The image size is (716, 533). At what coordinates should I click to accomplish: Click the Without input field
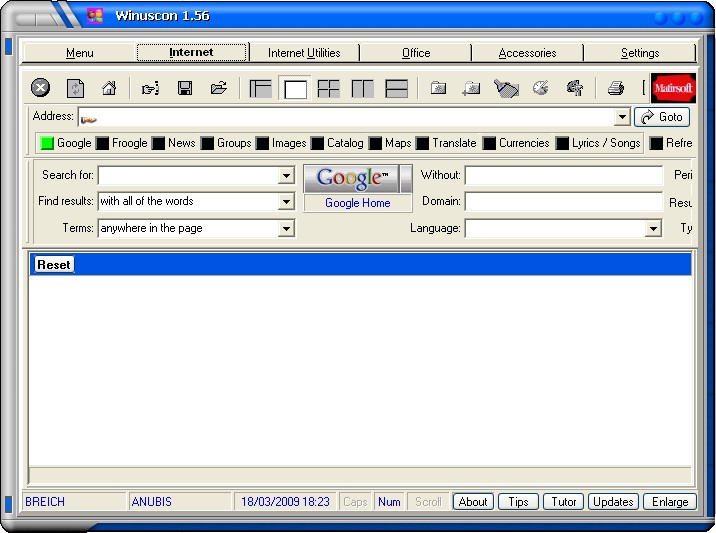(x=564, y=175)
